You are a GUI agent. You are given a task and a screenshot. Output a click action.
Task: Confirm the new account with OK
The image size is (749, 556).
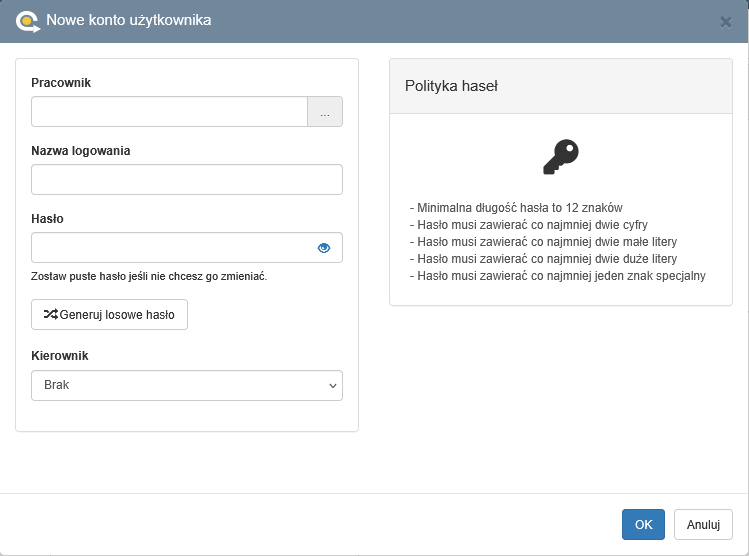point(643,525)
